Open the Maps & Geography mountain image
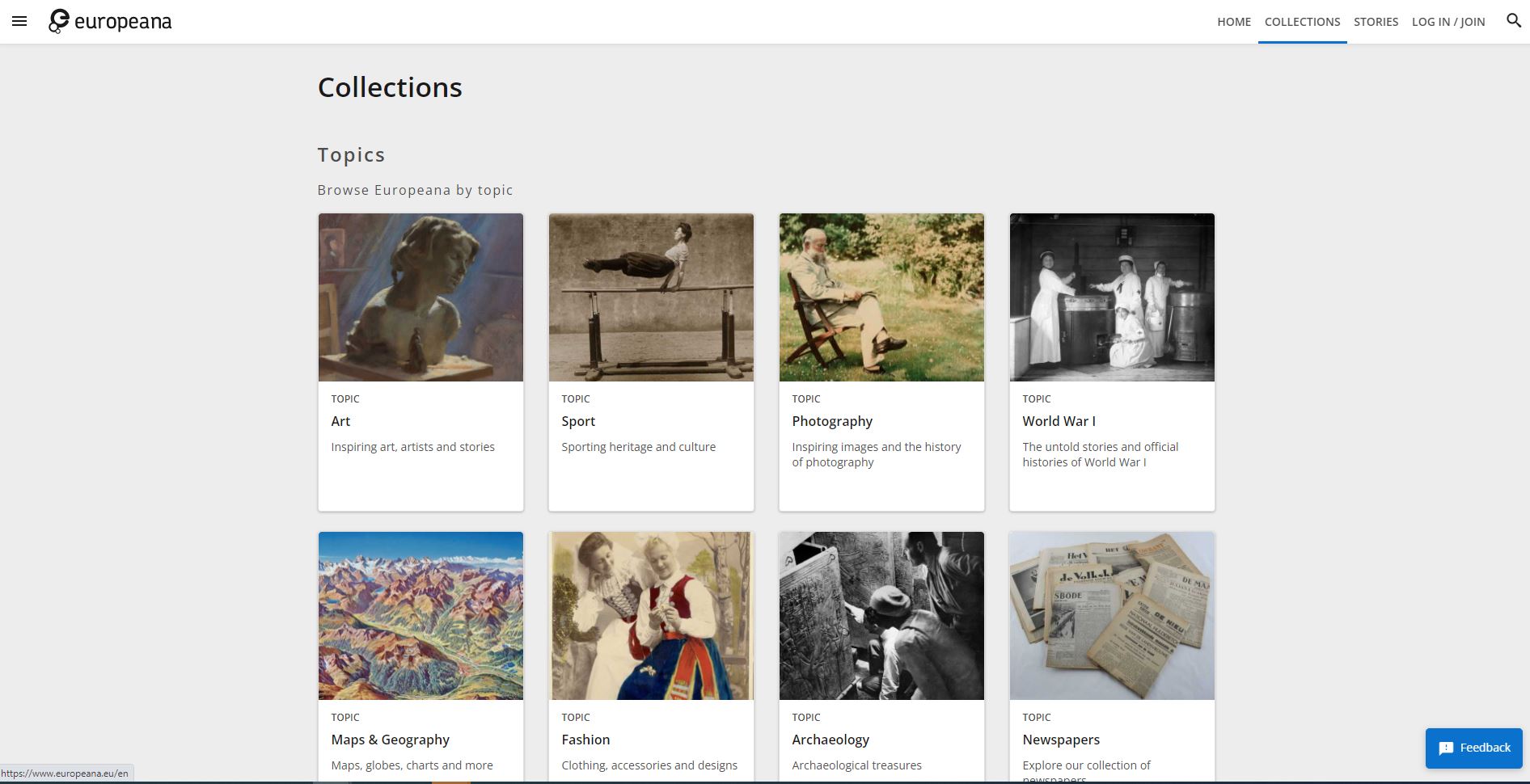1530x784 pixels. click(421, 616)
